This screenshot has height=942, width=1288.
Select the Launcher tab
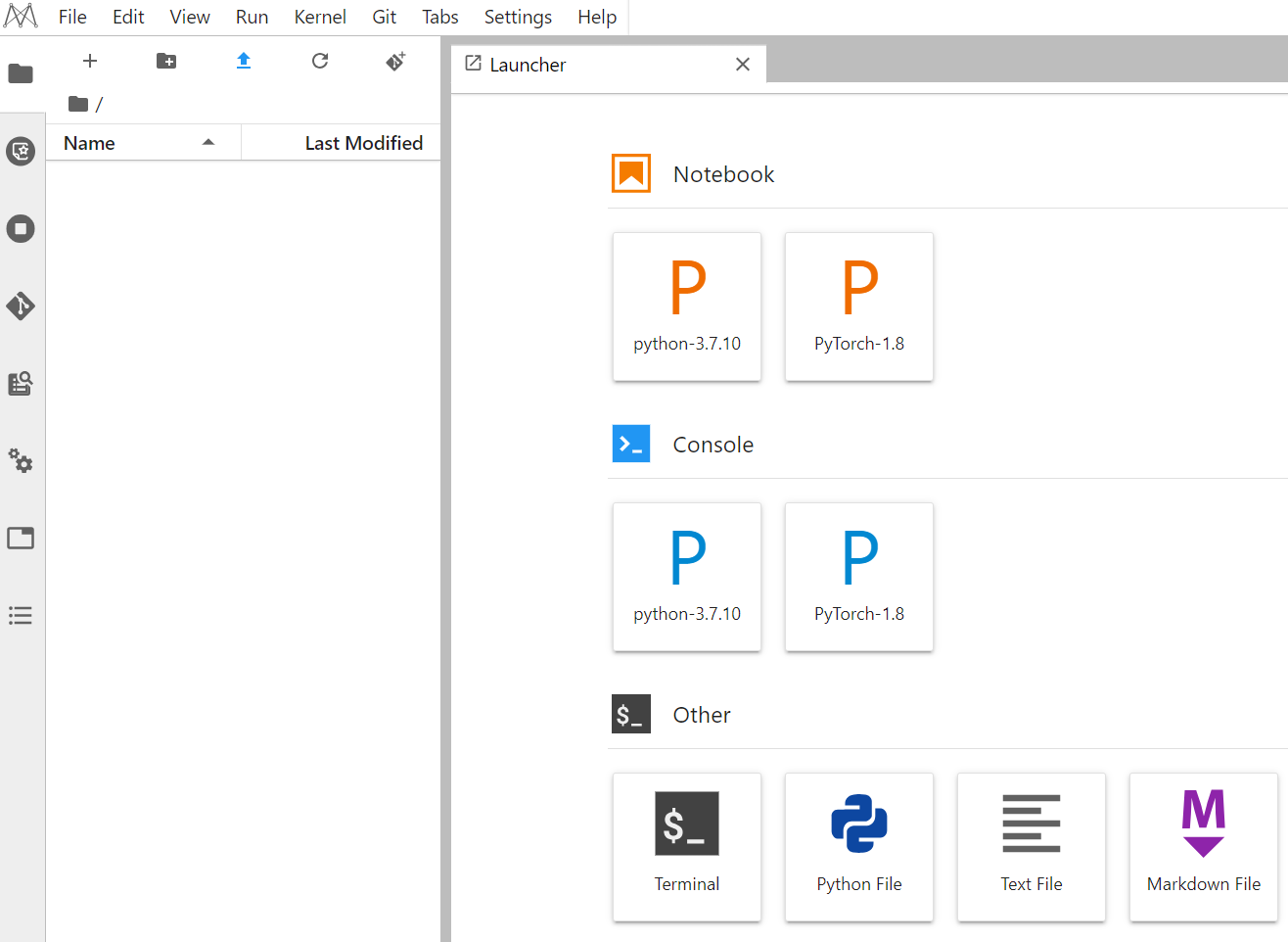click(x=609, y=65)
